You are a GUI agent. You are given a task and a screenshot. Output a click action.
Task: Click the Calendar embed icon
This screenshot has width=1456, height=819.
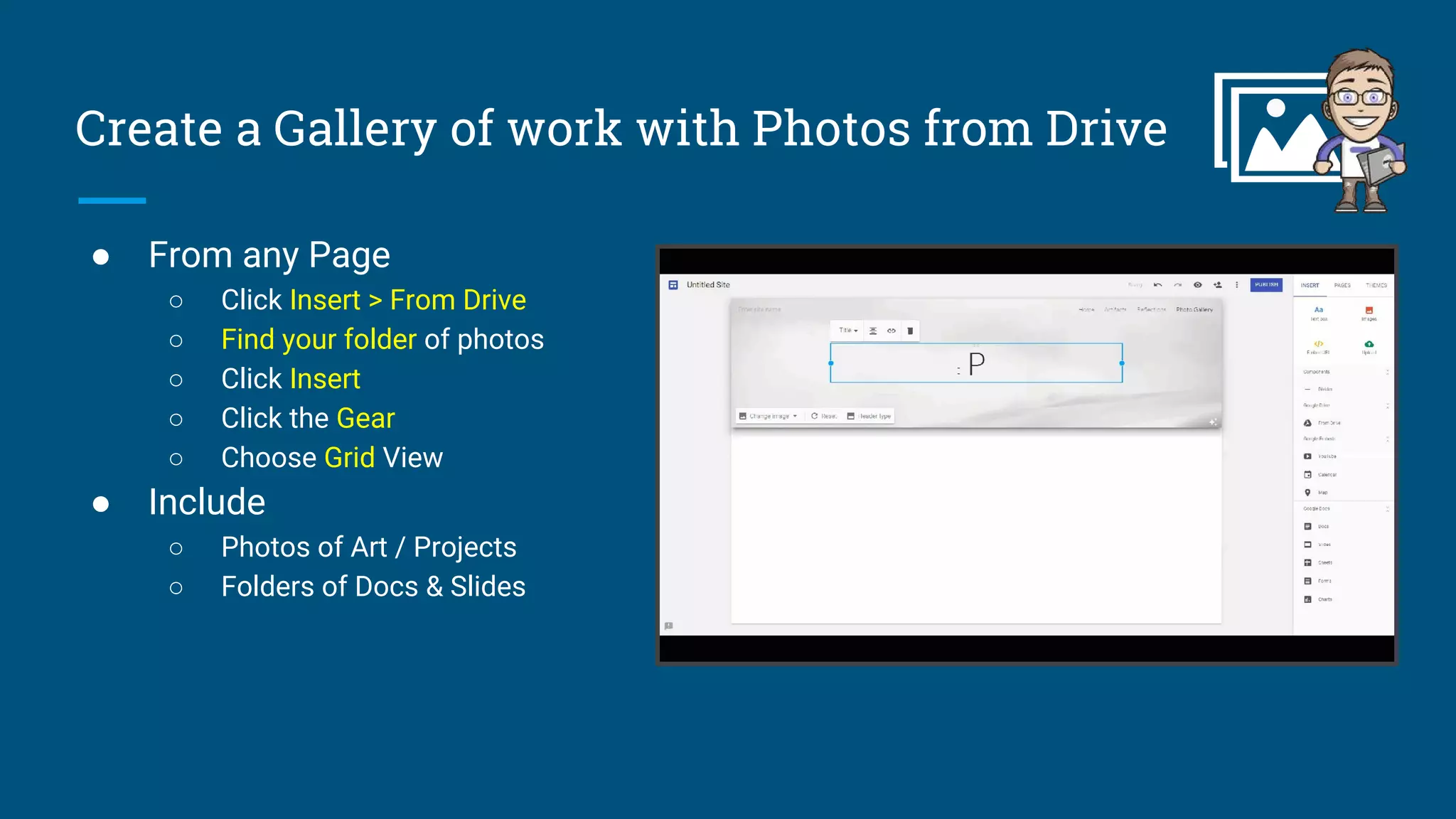pyautogui.click(x=1307, y=474)
